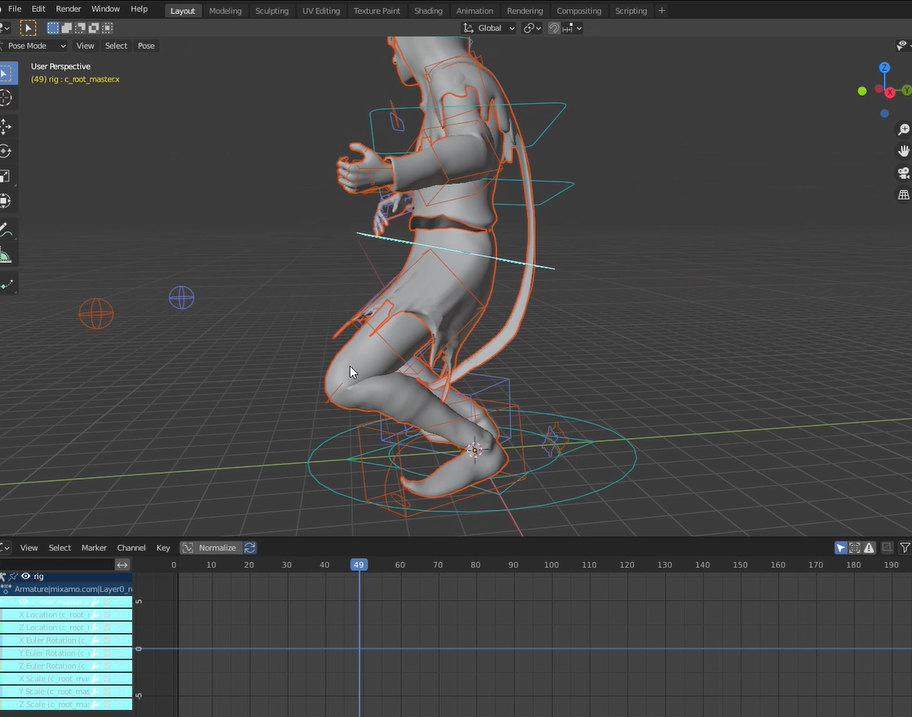912x717 pixels.
Task: Switch selection mode to Extend Selection icon
Action: click(69, 27)
